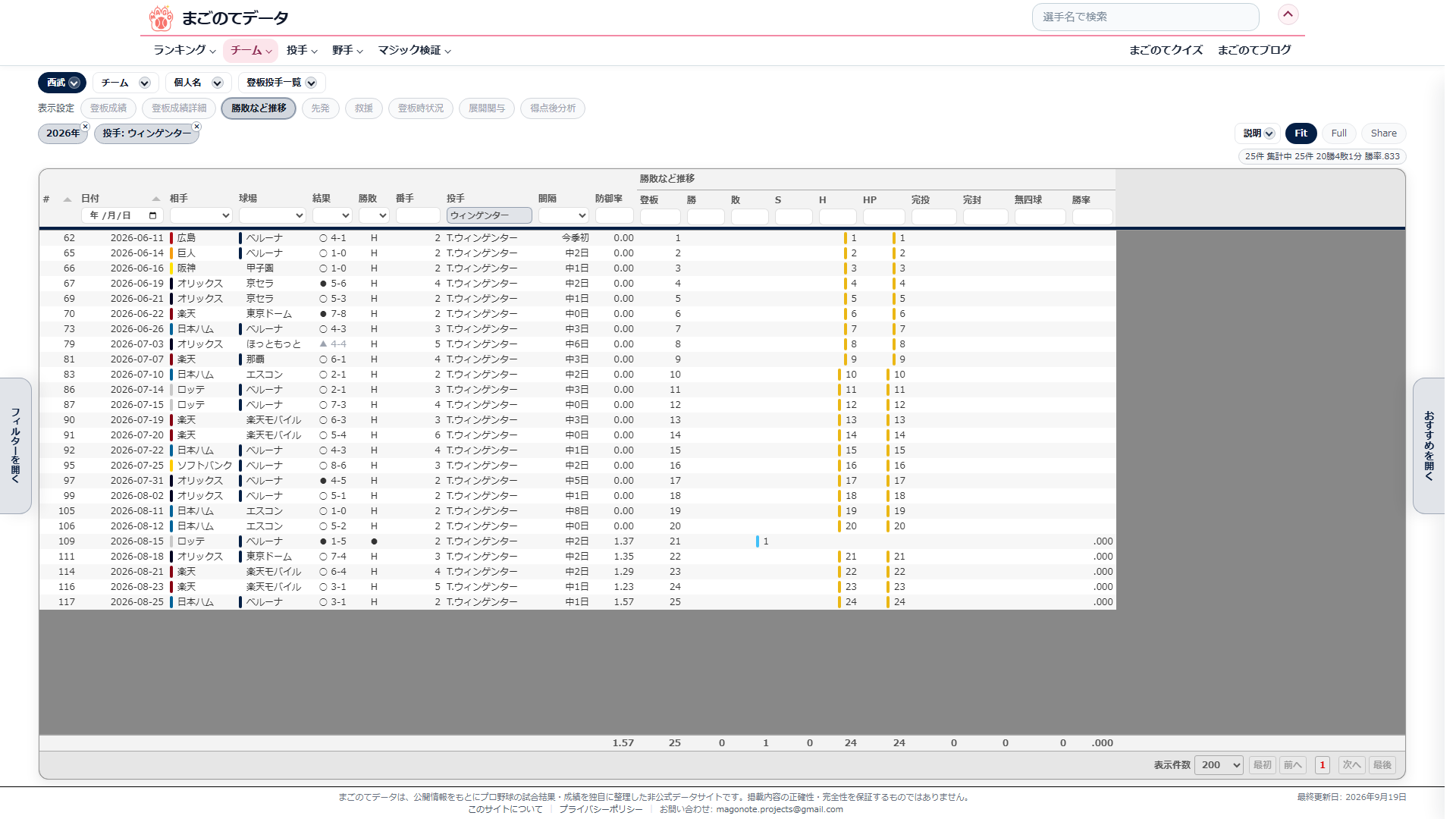Click the Share button

[x=1383, y=133]
